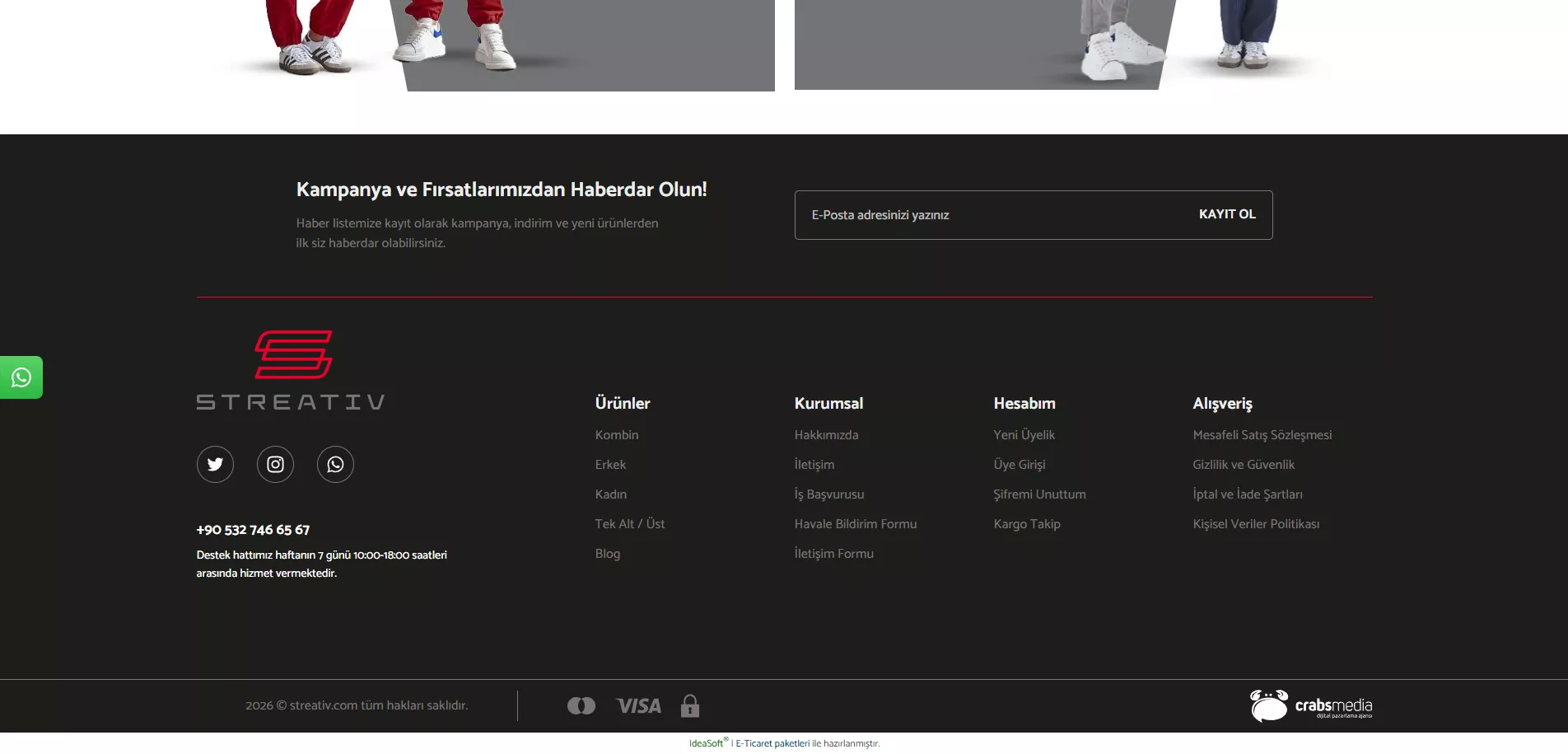Select Kargo Takip link
The height and width of the screenshot is (754, 1568).
point(1026,524)
